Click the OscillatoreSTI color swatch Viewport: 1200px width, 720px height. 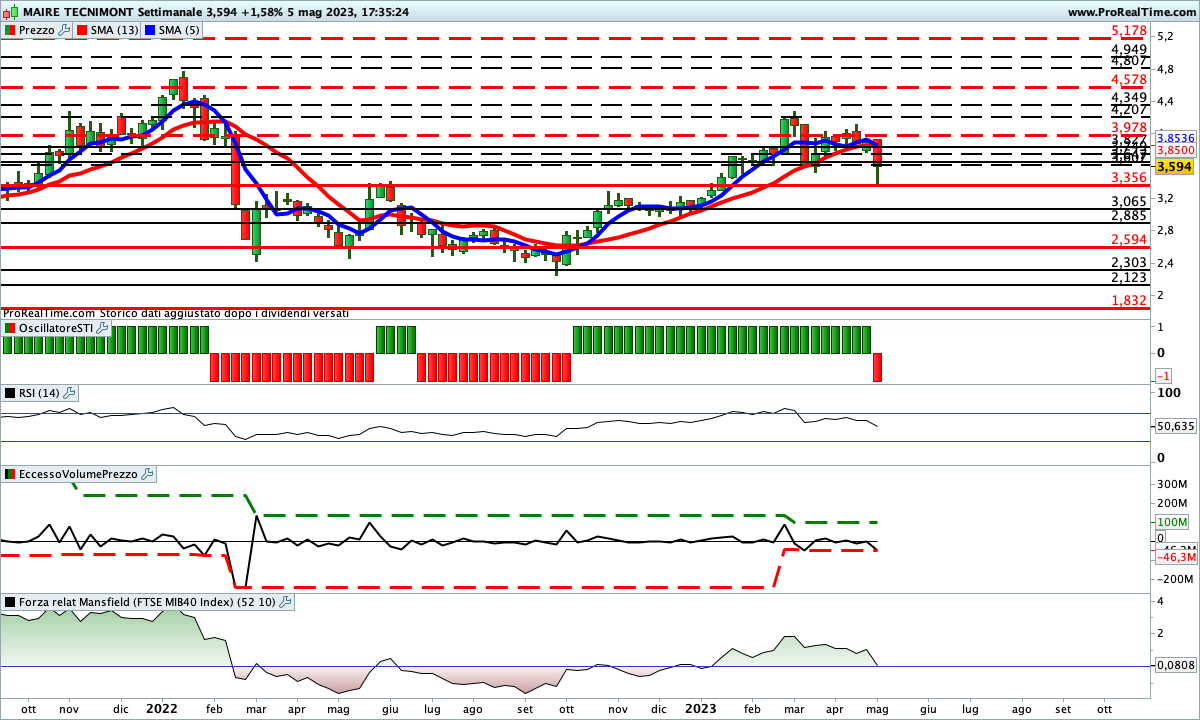click(10, 328)
